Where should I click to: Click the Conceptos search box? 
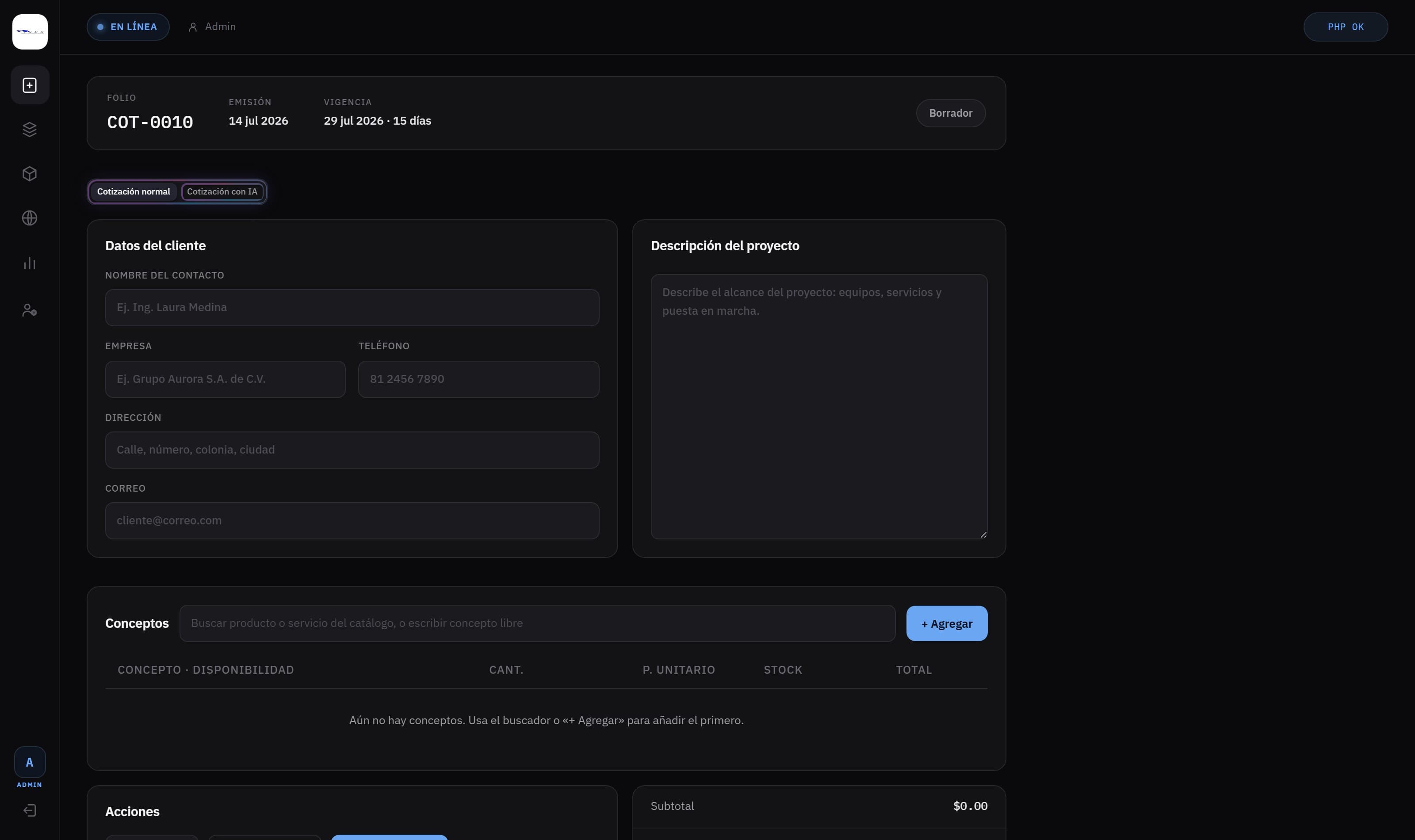coord(537,623)
